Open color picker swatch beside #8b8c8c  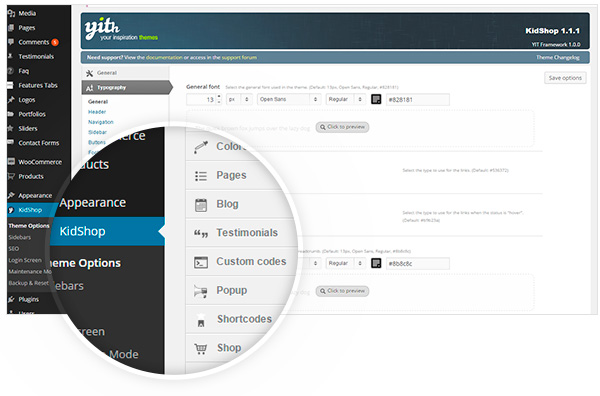[x=376, y=263]
